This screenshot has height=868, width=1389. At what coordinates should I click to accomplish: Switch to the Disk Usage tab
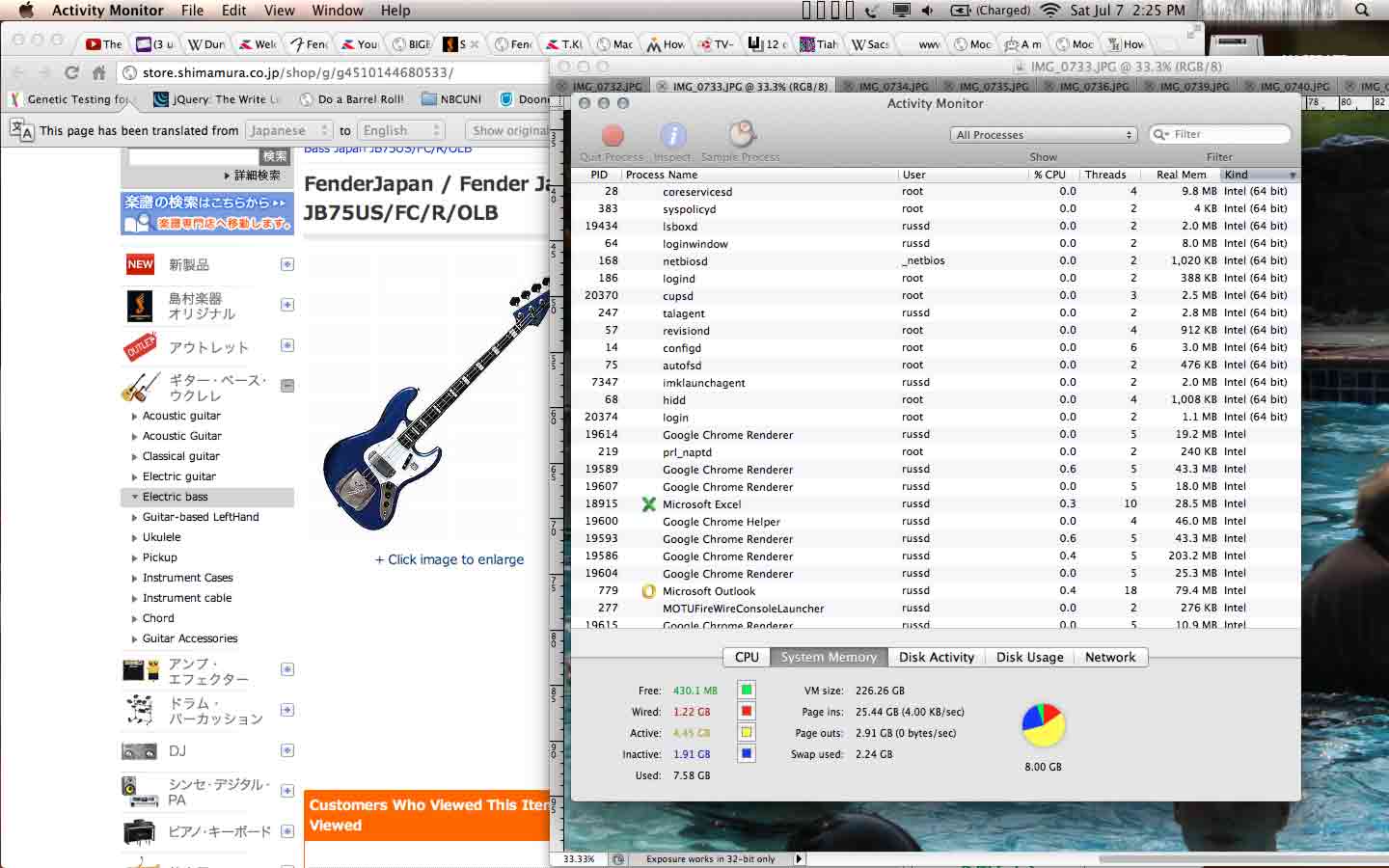point(1029,657)
